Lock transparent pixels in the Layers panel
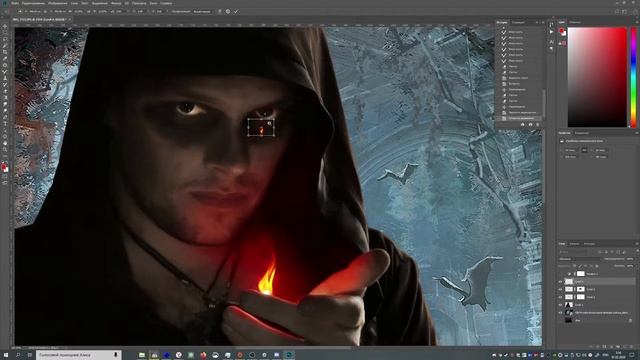 pyautogui.click(x=574, y=266)
